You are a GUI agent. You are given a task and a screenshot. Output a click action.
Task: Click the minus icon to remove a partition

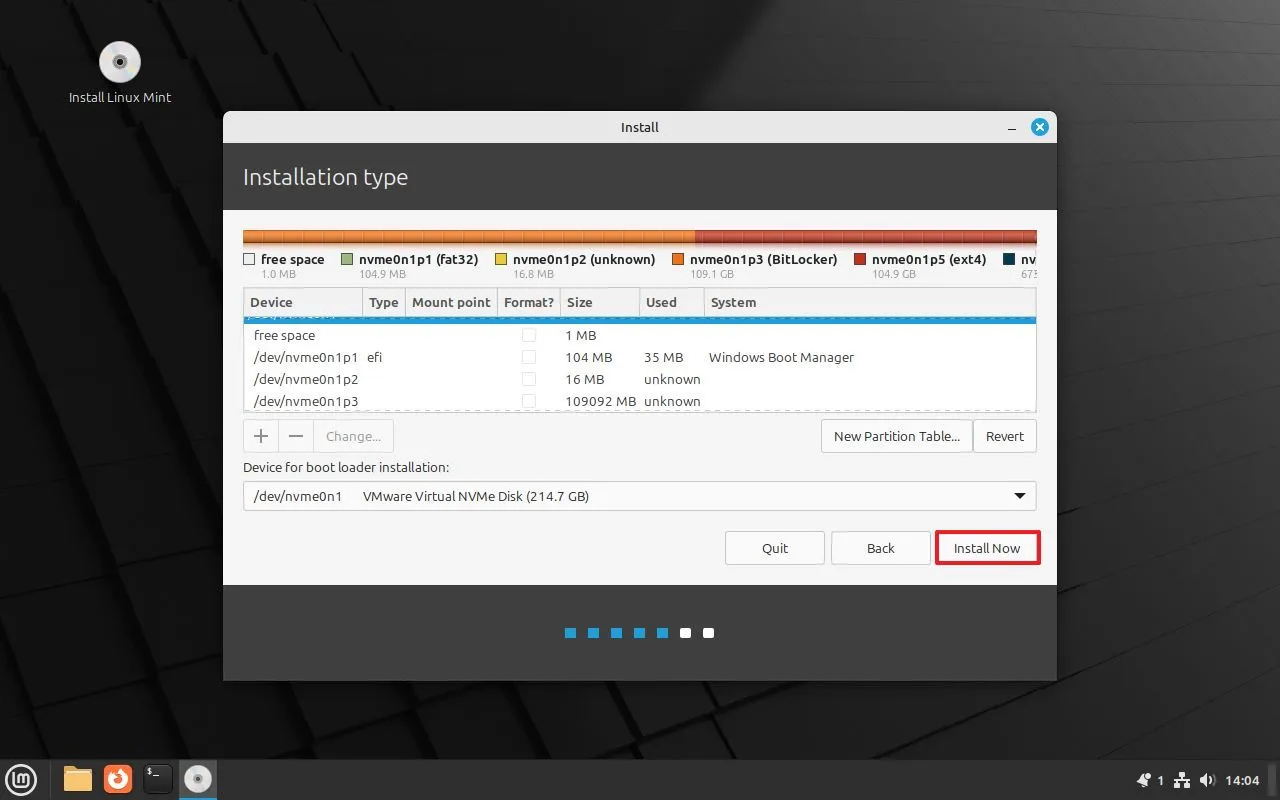[296, 436]
